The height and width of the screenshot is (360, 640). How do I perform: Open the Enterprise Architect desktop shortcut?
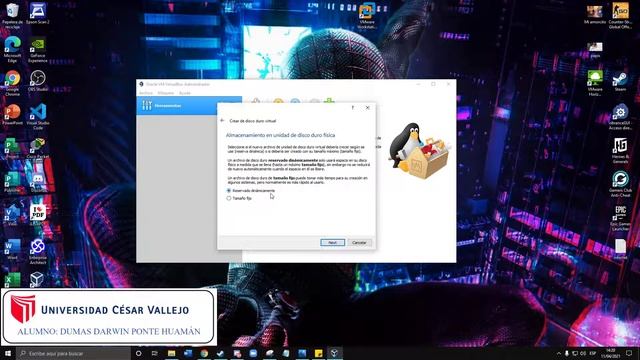[x=38, y=252]
